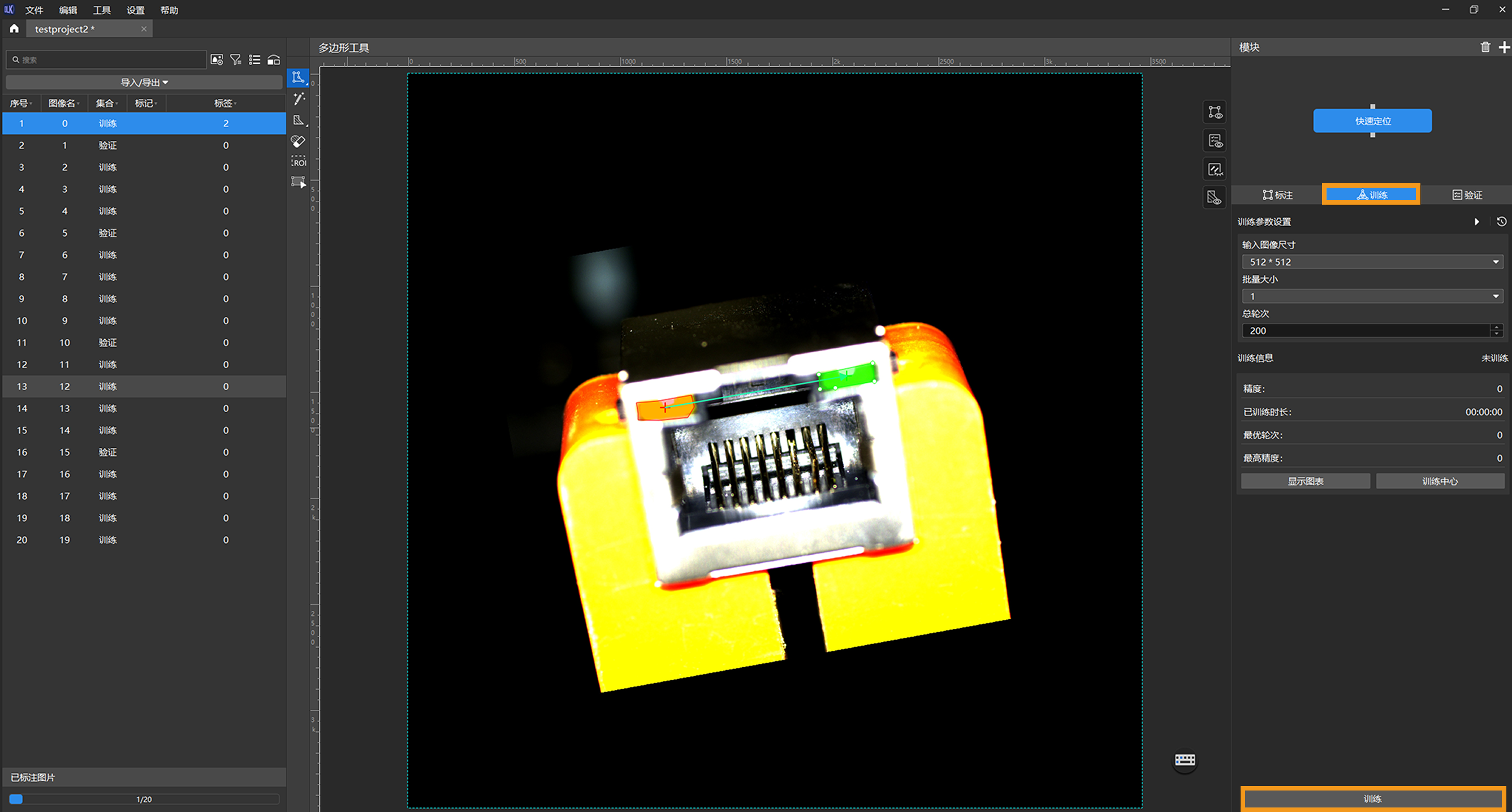Click the labeled images progress bar
This screenshot has width=1512, height=812.
144,799
